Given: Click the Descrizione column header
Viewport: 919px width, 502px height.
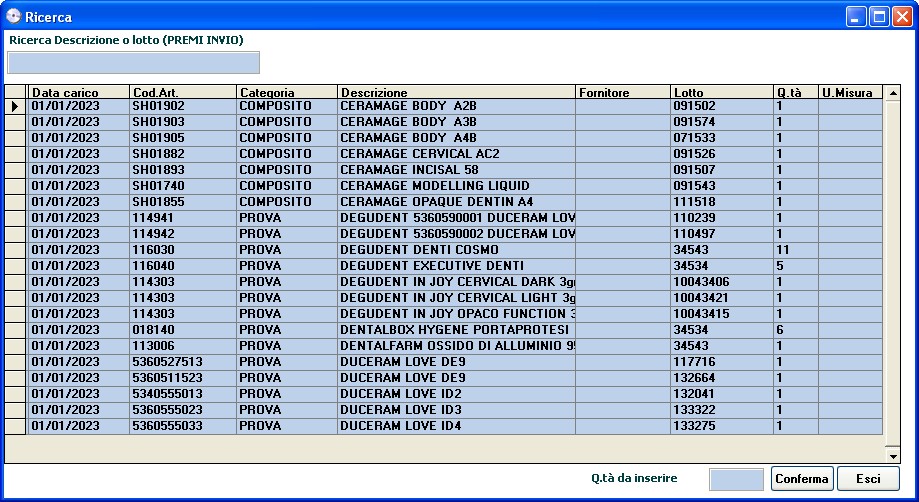Looking at the screenshot, I should [457, 92].
